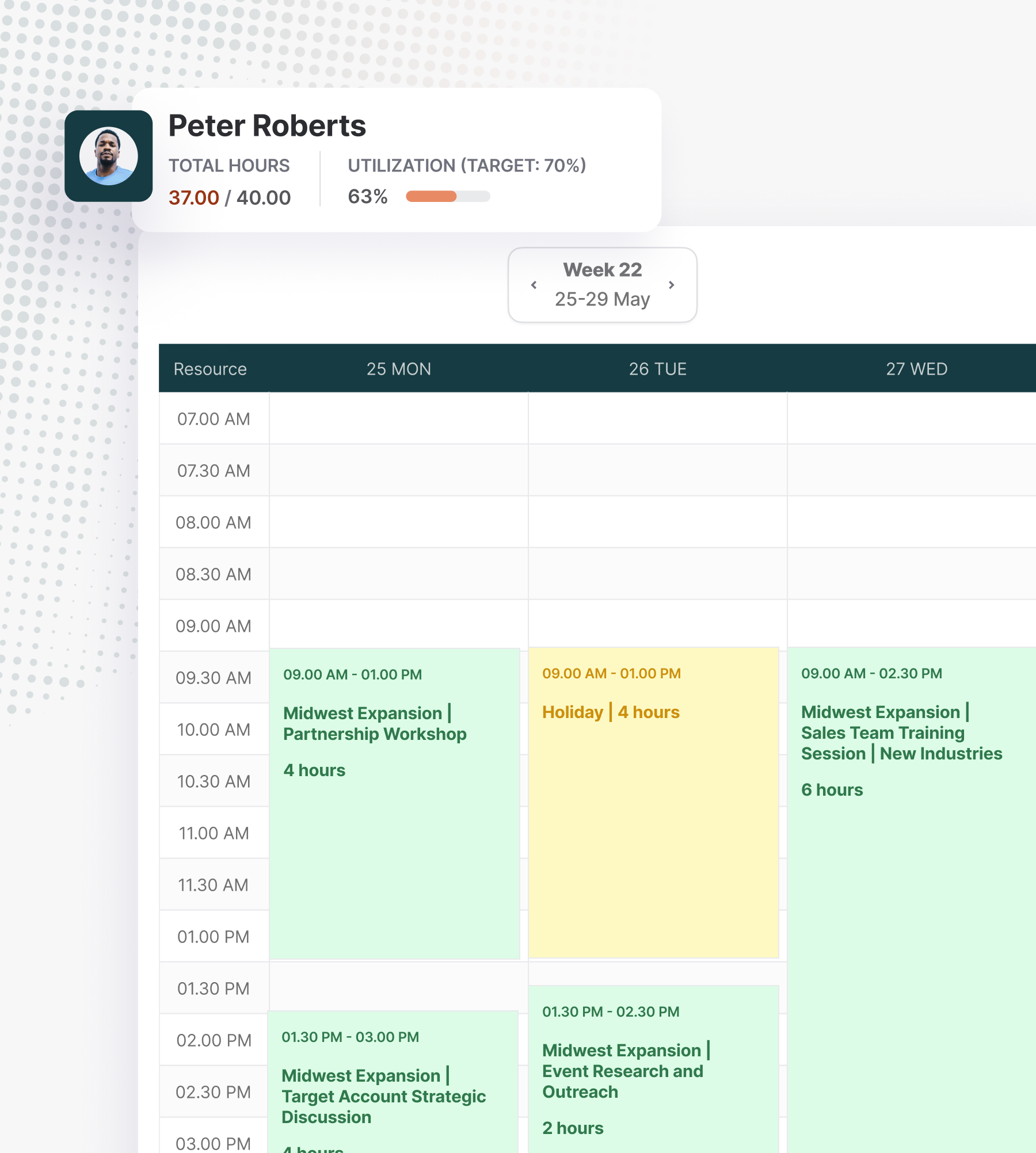Click the 01.30 PM time row label
The image size is (1036, 1153).
214,988
